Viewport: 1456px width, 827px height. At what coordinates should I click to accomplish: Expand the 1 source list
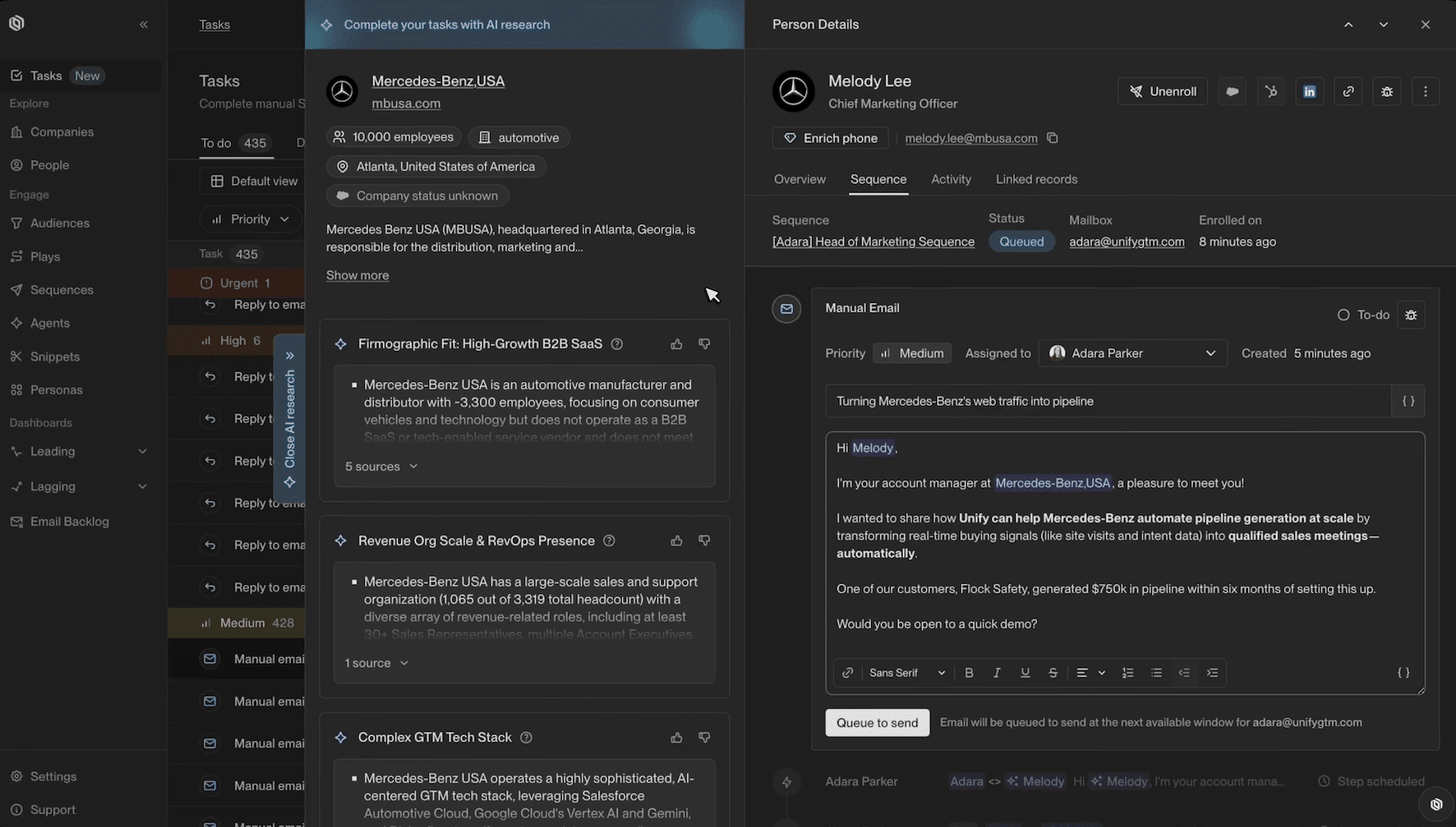[376, 663]
